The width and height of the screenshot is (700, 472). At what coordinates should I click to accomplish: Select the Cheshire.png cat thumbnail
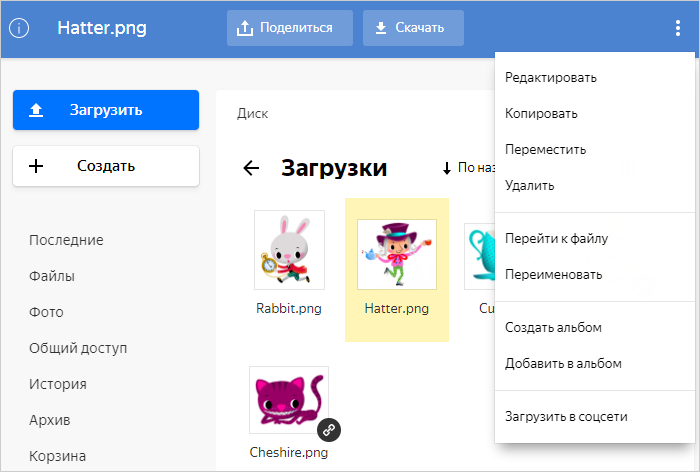click(x=289, y=400)
